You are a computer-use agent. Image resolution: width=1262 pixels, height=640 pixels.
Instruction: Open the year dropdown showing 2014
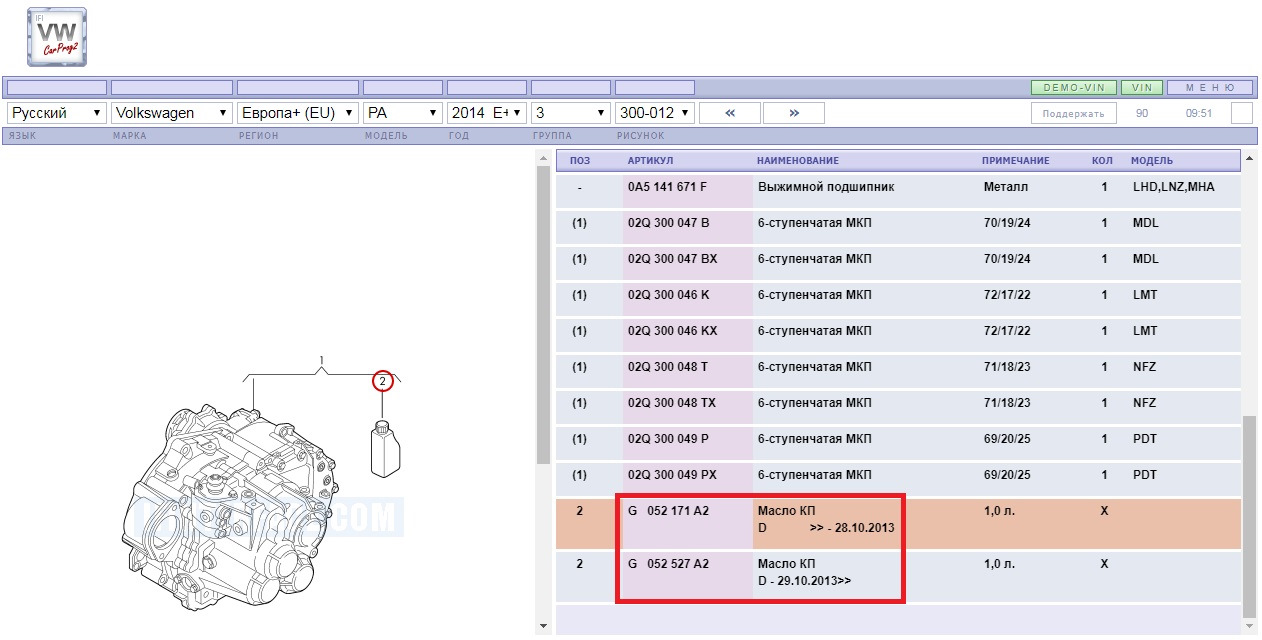point(487,113)
